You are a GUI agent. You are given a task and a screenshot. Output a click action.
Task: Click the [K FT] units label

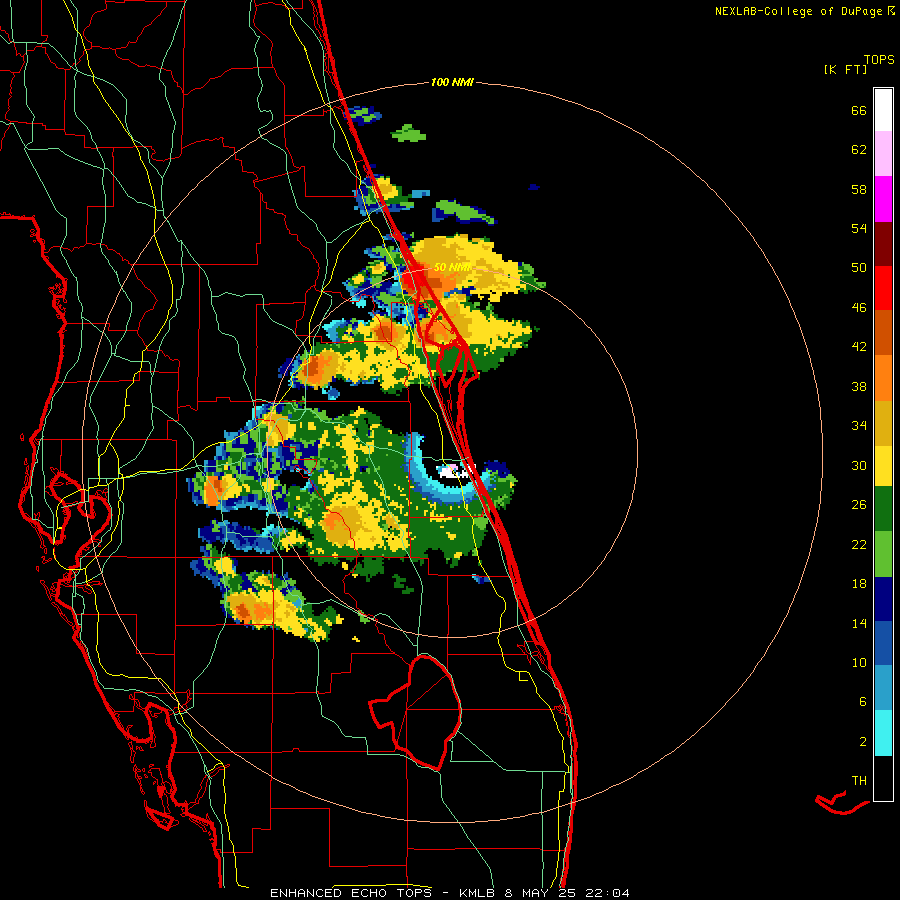coord(845,69)
